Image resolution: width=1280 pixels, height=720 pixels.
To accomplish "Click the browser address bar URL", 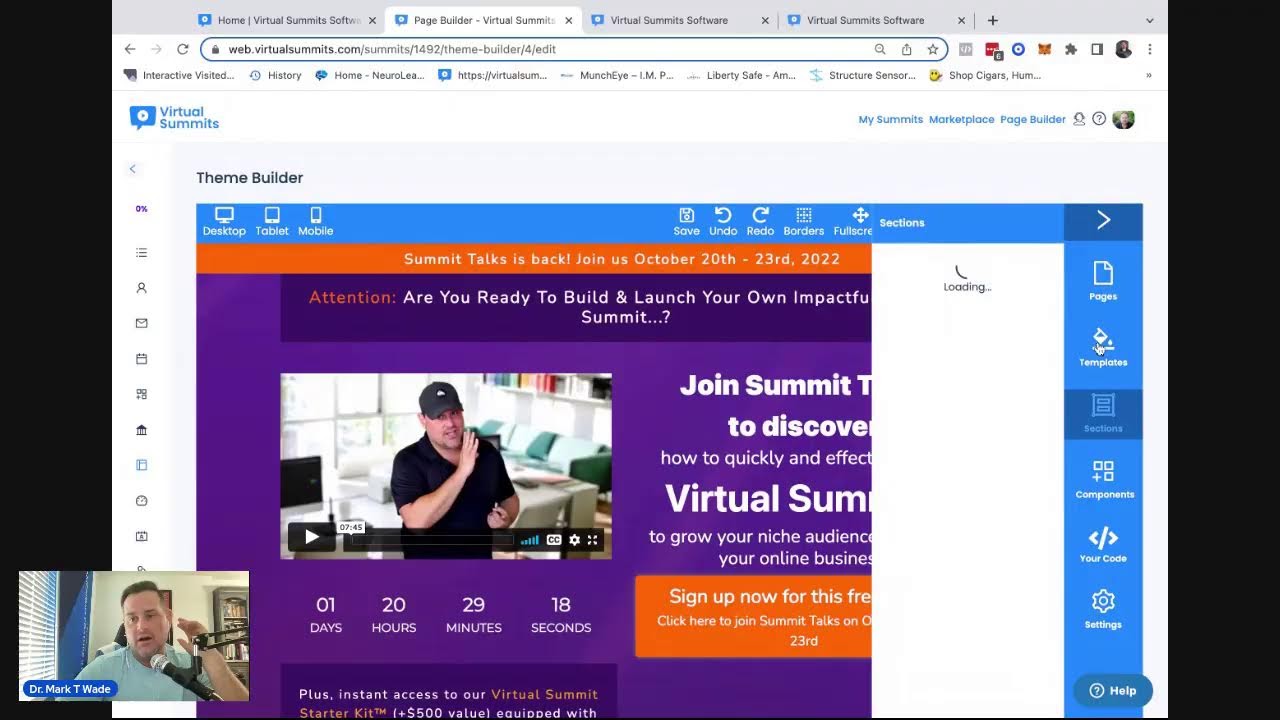I will click(x=392, y=49).
